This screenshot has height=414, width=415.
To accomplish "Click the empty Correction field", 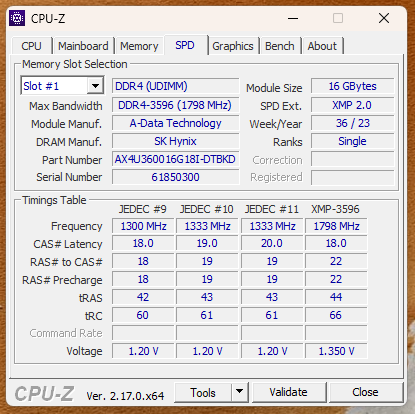I will (x=353, y=159).
